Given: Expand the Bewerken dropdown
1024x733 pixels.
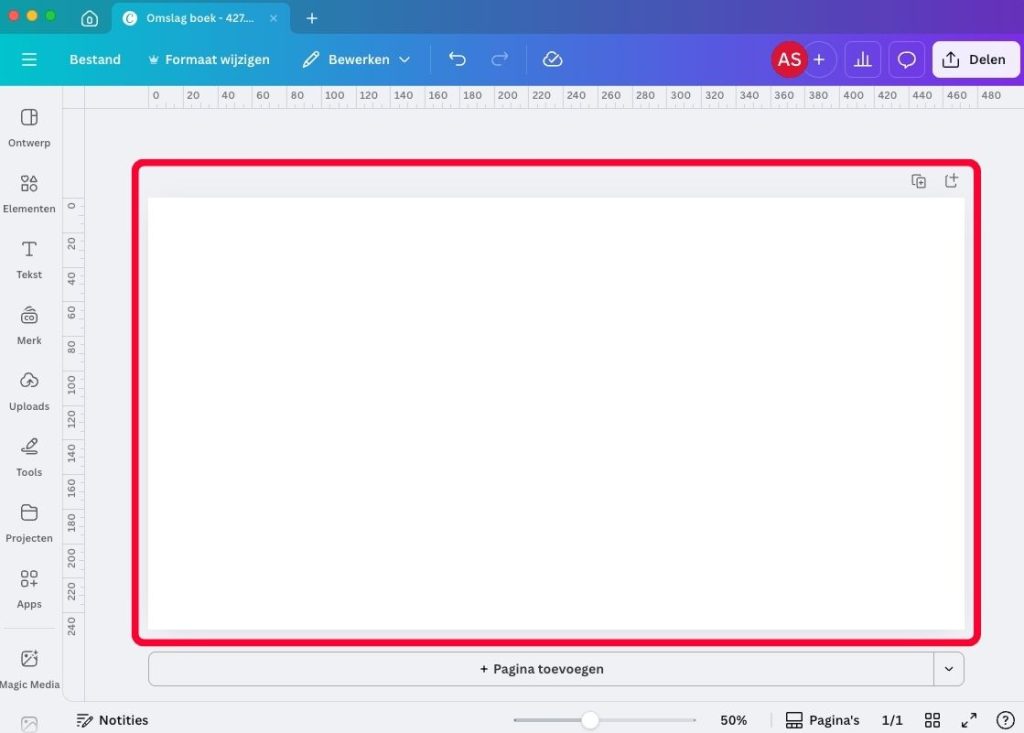Looking at the screenshot, I should pyautogui.click(x=357, y=60).
